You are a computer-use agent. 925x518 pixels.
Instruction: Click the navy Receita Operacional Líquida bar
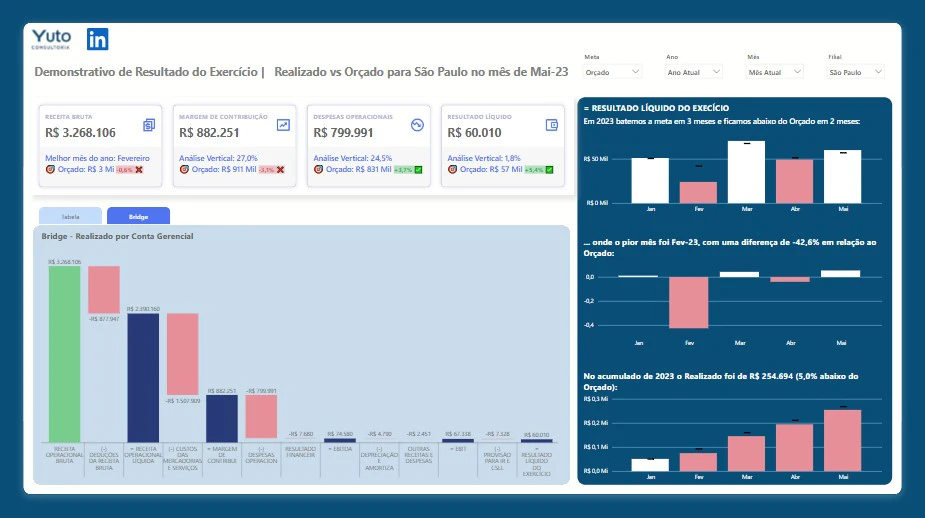[143, 378]
